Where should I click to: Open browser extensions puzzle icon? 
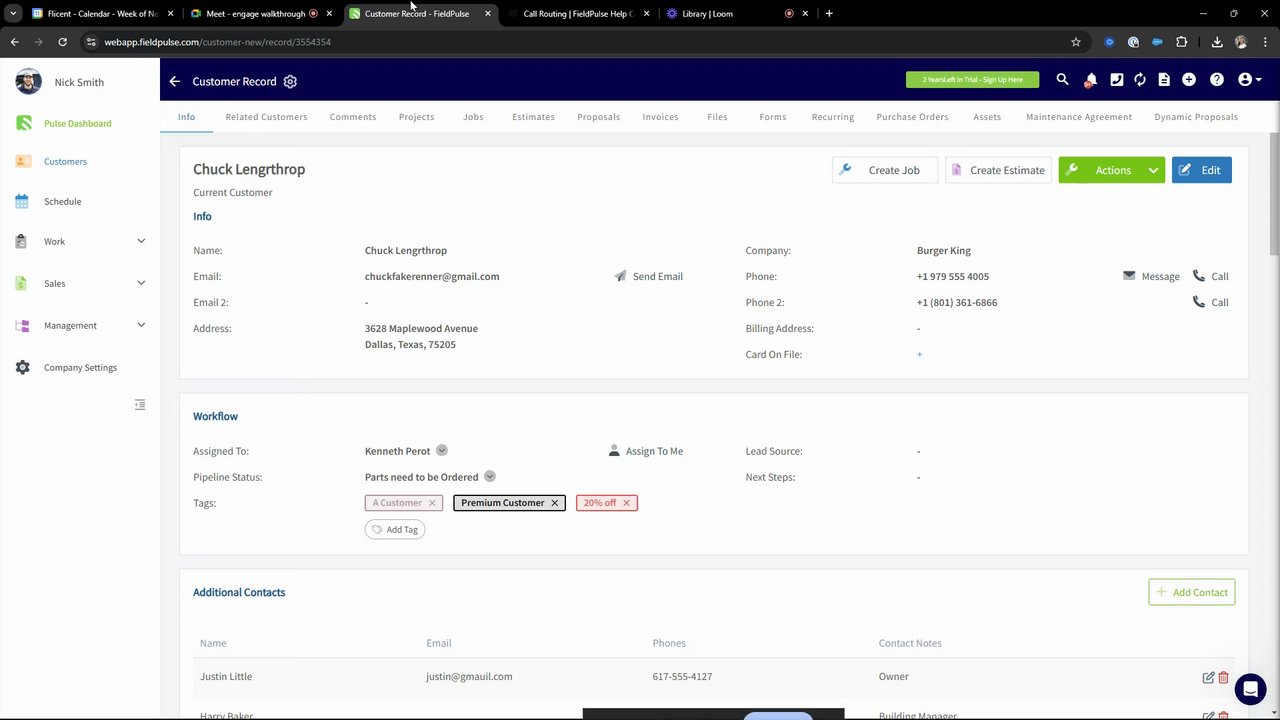pos(1181,42)
